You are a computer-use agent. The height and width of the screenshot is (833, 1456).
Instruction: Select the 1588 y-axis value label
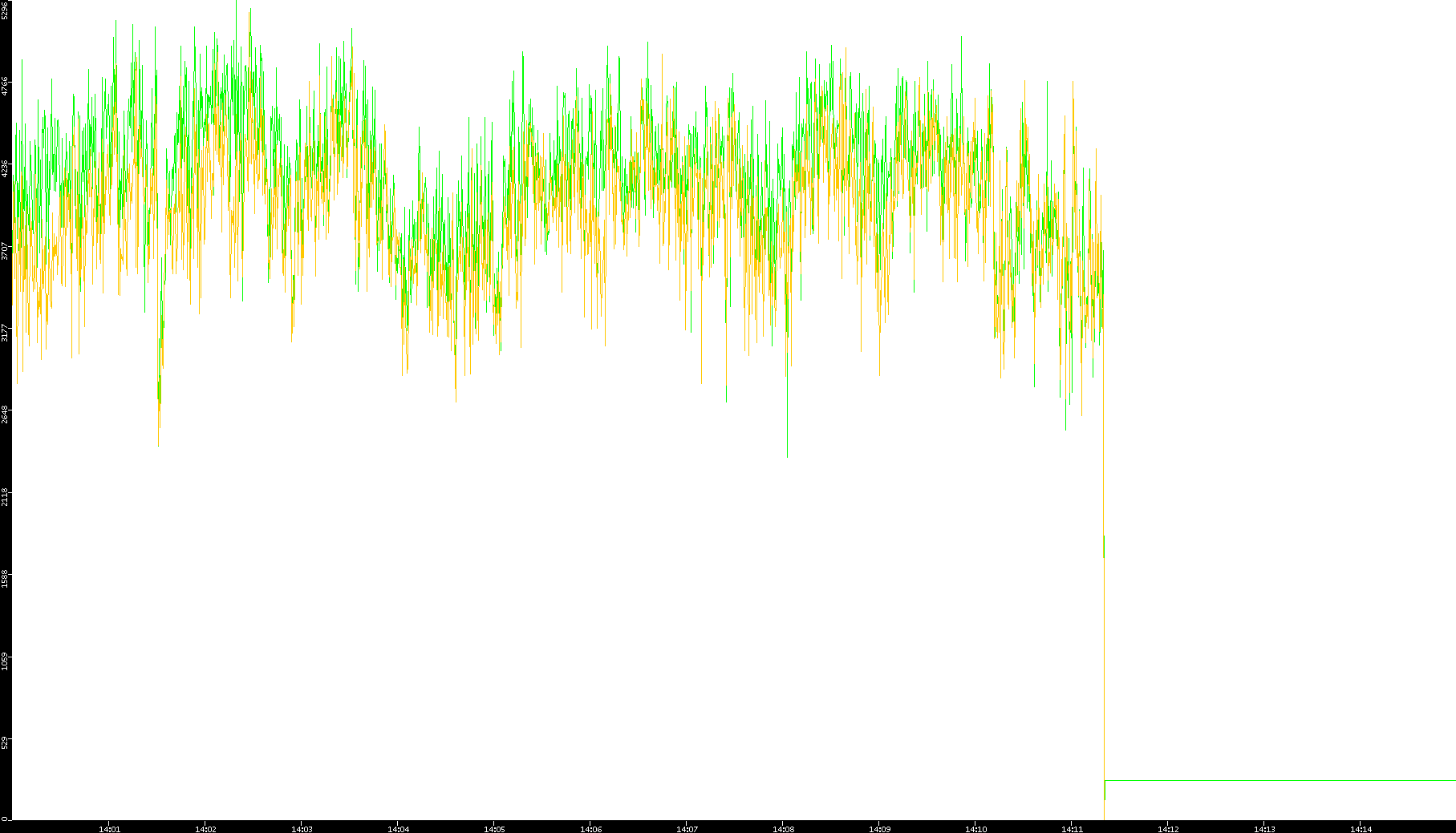coord(5,578)
